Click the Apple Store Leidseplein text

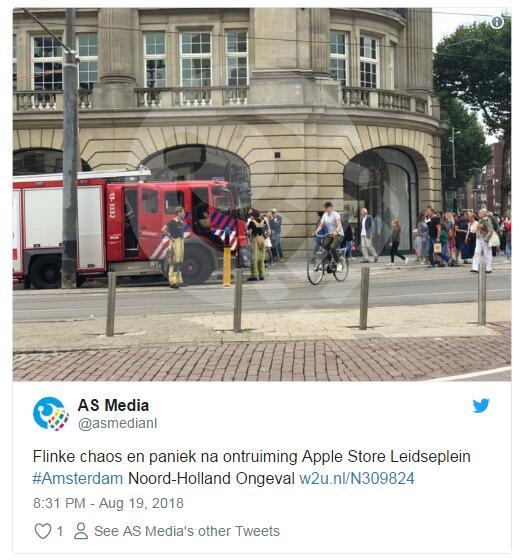pos(386,456)
